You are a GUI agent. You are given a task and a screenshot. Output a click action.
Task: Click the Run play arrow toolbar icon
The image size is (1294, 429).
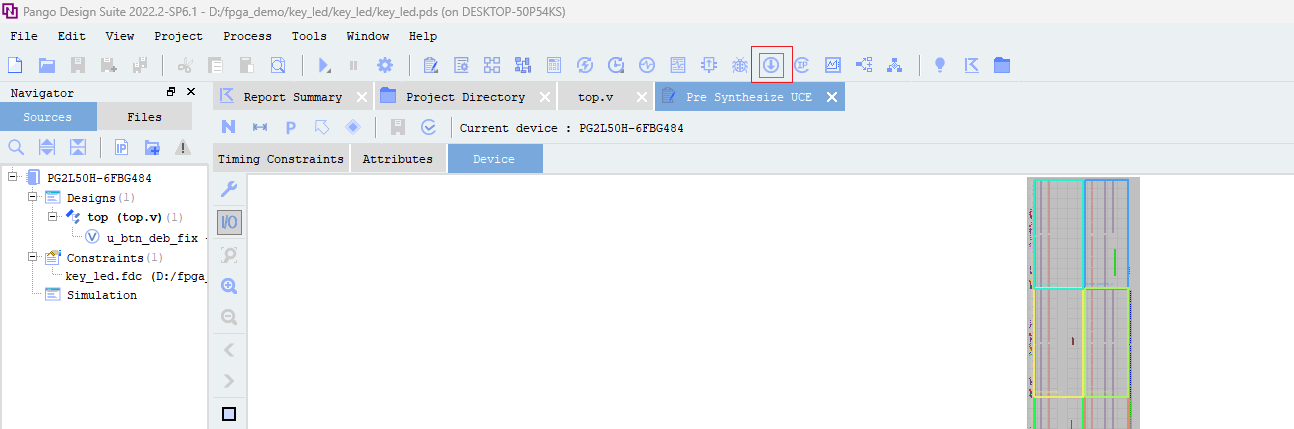(324, 65)
